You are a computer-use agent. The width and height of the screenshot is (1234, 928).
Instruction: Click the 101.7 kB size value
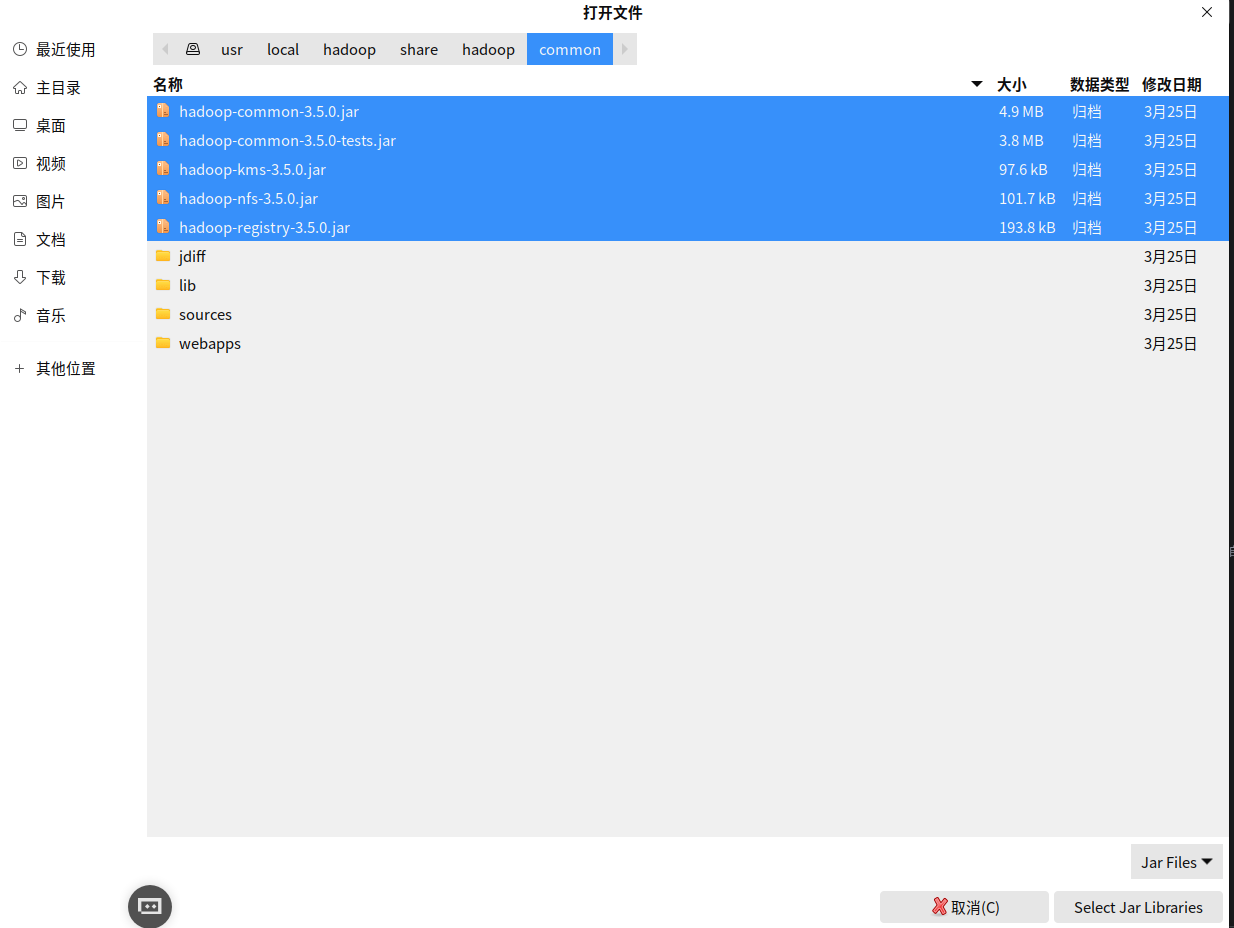[1027, 198]
